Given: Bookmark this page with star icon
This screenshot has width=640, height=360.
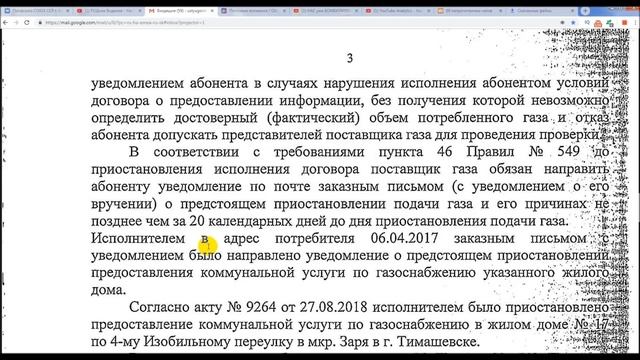Looking at the screenshot, I should pyautogui.click(x=573, y=22).
